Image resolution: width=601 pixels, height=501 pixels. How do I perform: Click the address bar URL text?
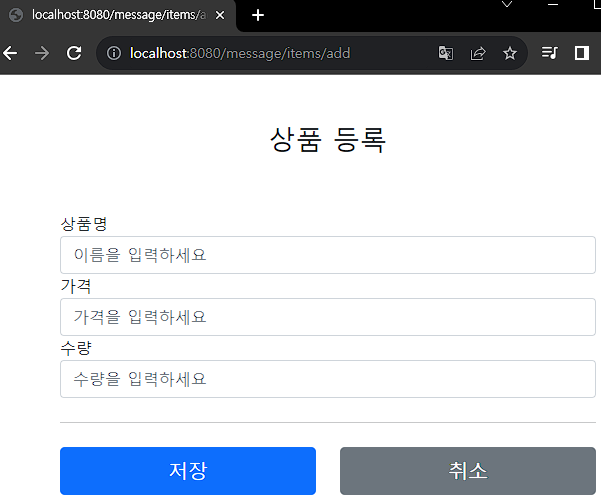click(240, 53)
